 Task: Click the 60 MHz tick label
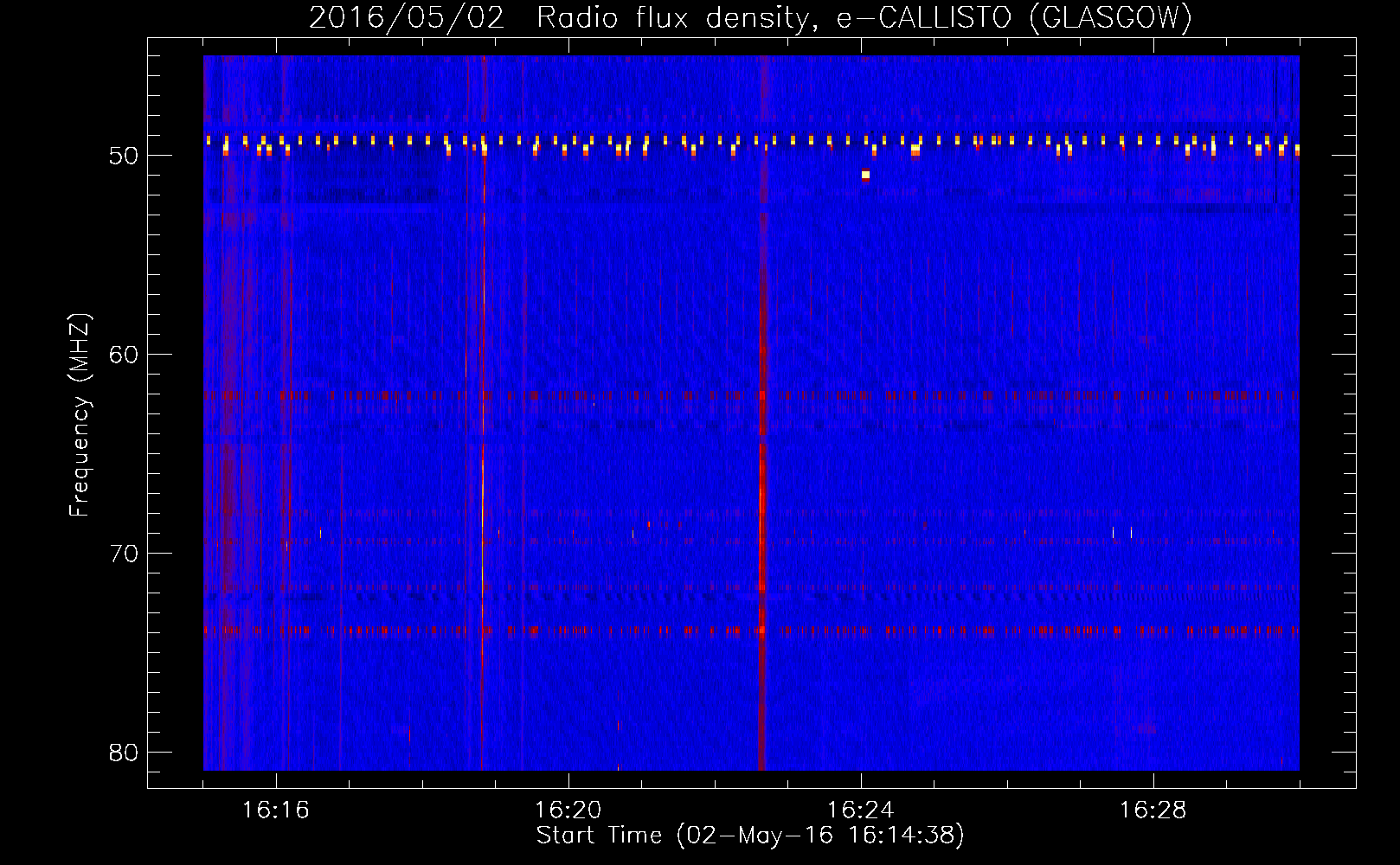click(x=124, y=355)
